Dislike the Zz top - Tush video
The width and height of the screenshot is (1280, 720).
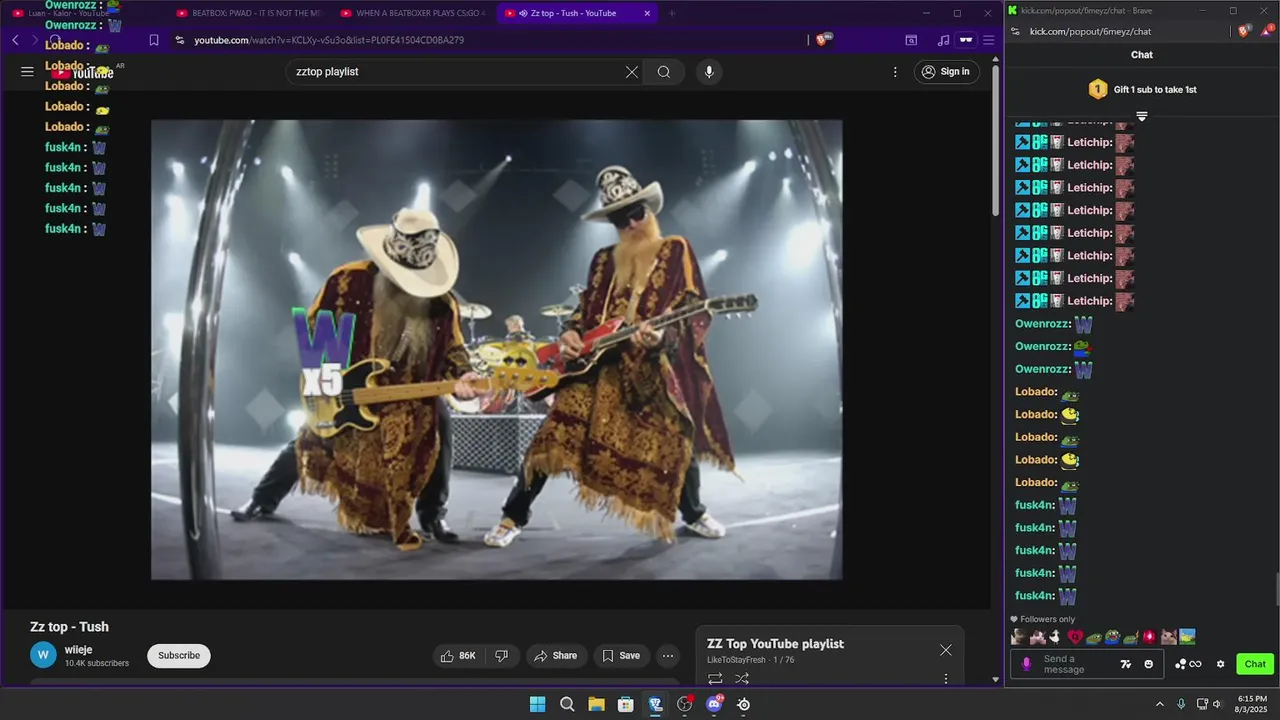pyautogui.click(x=502, y=656)
